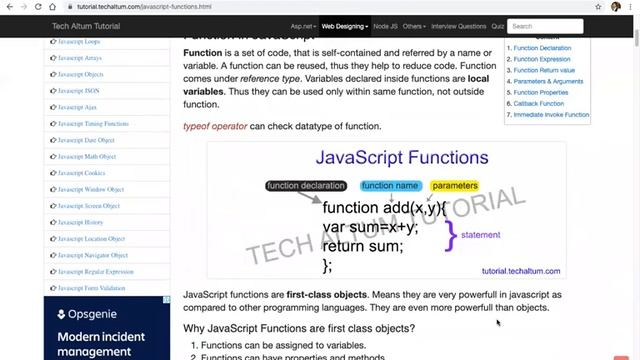Open the Javascript Regular Expression link
Screen dimensions: 640x360
click(x=96, y=271)
